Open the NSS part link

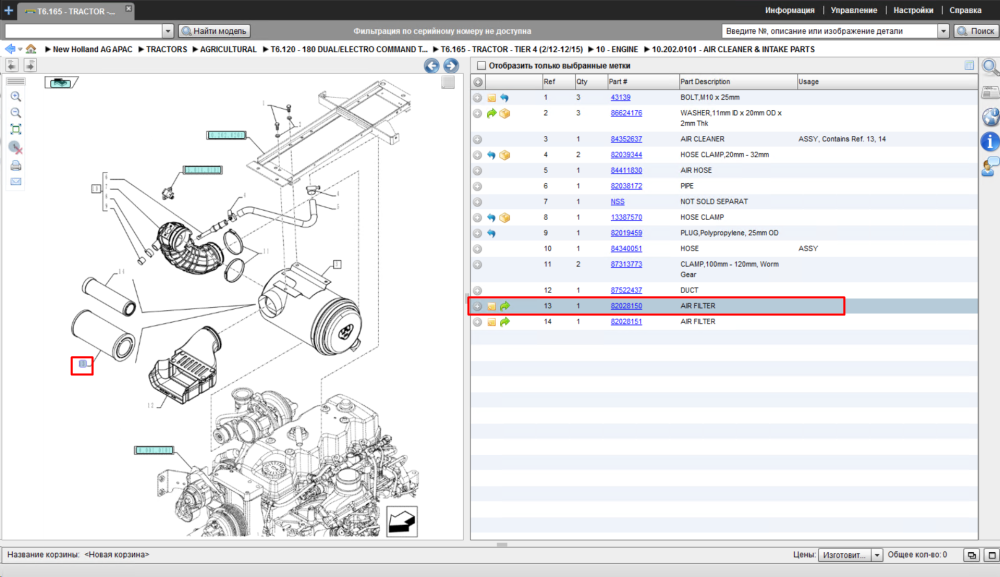pyautogui.click(x=617, y=201)
